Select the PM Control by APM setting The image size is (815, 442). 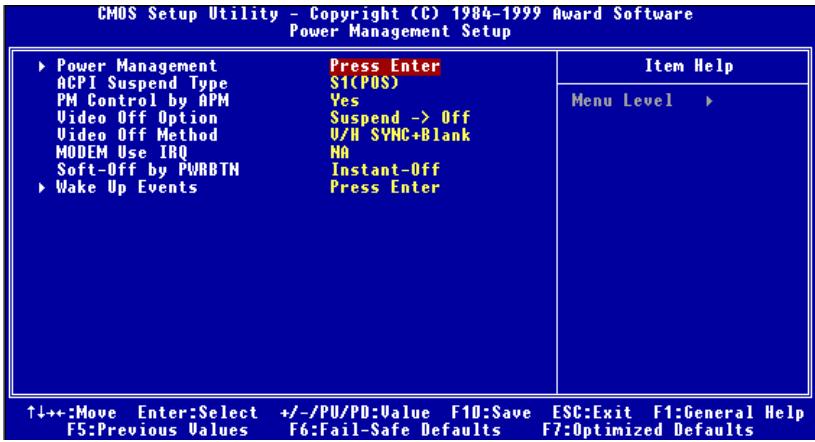143,100
